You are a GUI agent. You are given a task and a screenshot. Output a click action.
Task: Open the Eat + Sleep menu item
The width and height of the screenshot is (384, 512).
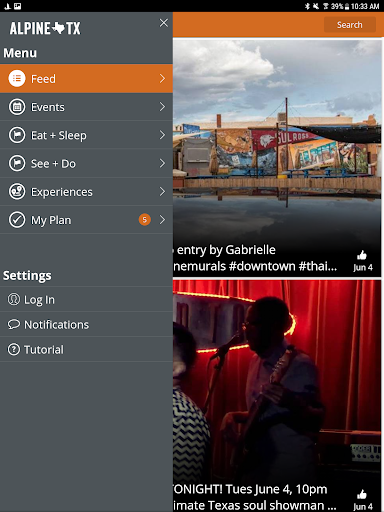point(86,135)
